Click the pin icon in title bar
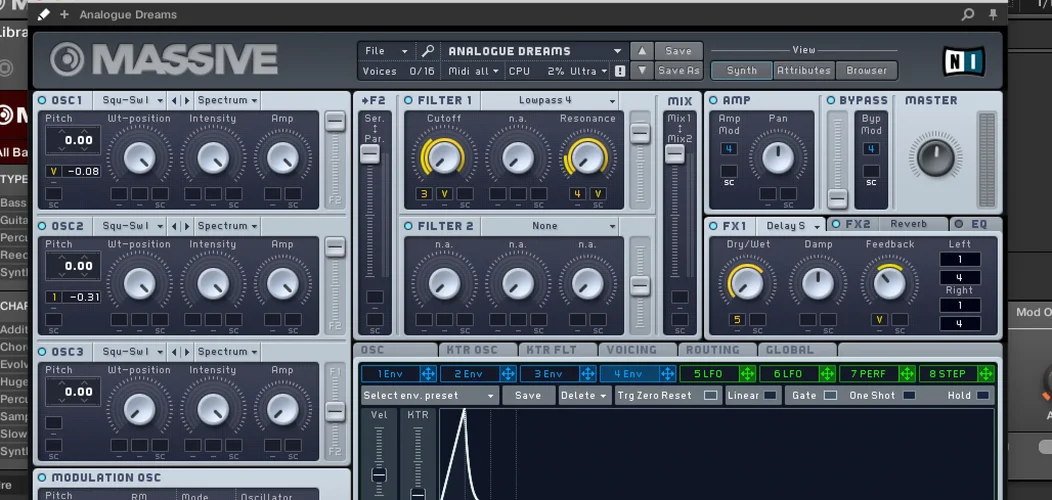Viewport: 1052px width, 500px height. pos(993,15)
